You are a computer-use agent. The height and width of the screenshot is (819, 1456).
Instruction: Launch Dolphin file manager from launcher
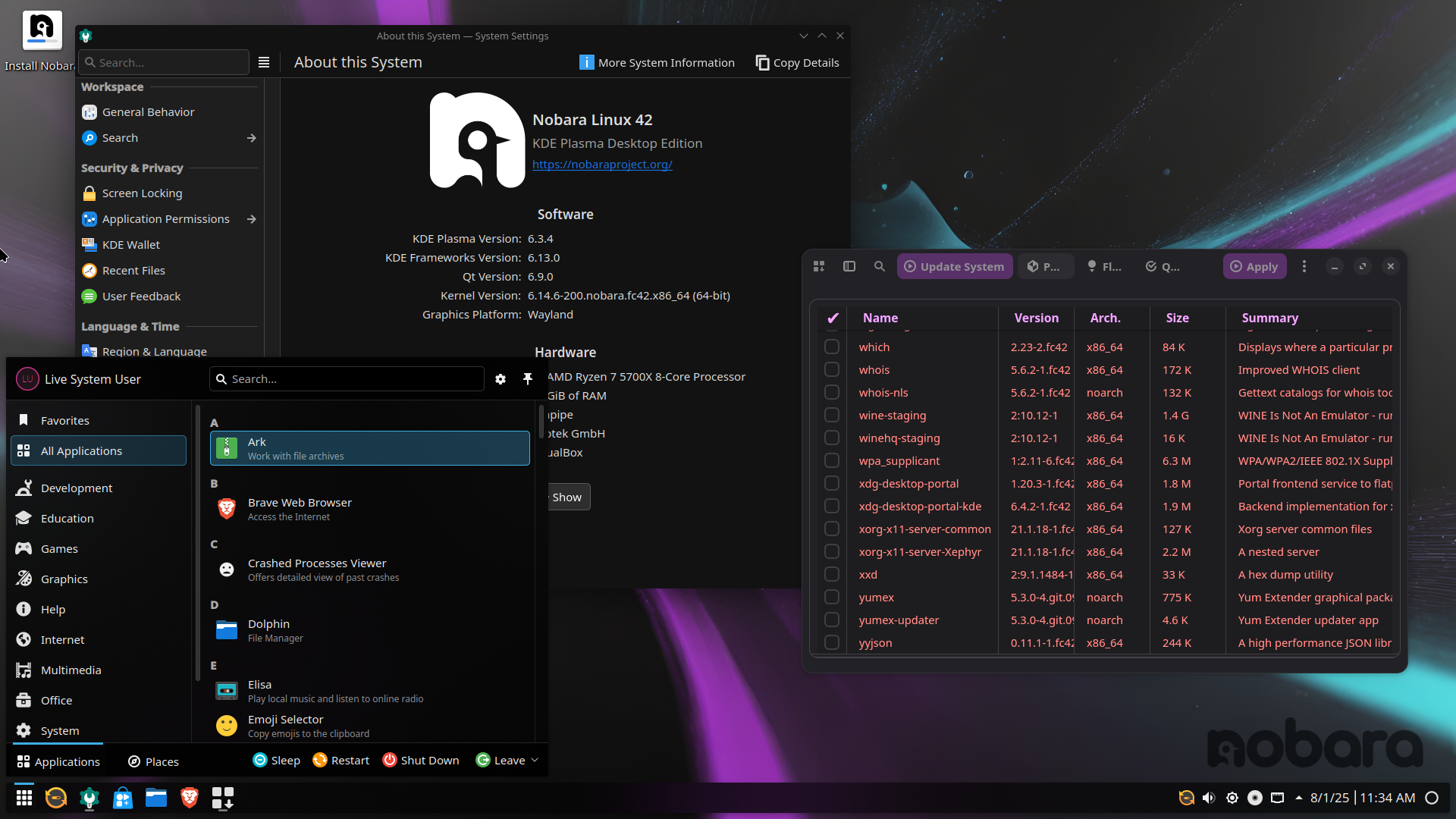[370, 630]
